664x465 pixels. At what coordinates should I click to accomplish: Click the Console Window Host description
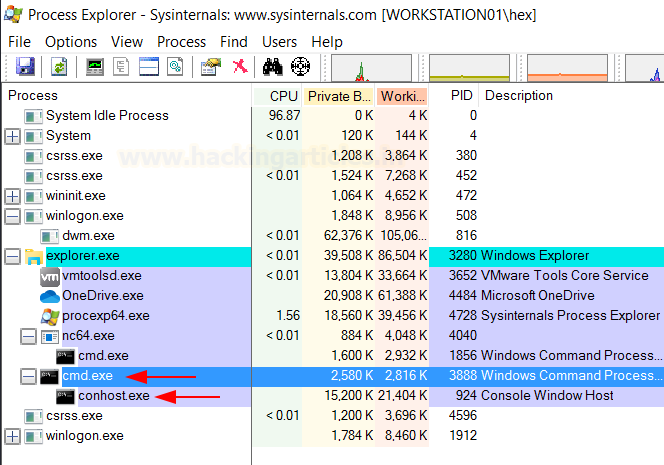click(547, 396)
